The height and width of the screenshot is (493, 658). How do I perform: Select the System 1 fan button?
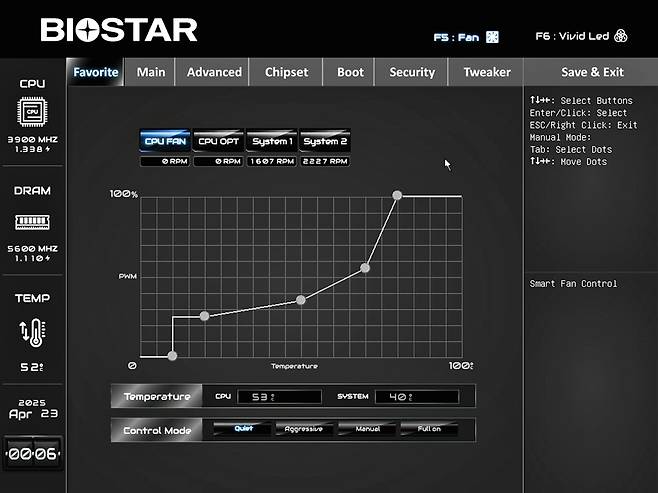(272, 141)
